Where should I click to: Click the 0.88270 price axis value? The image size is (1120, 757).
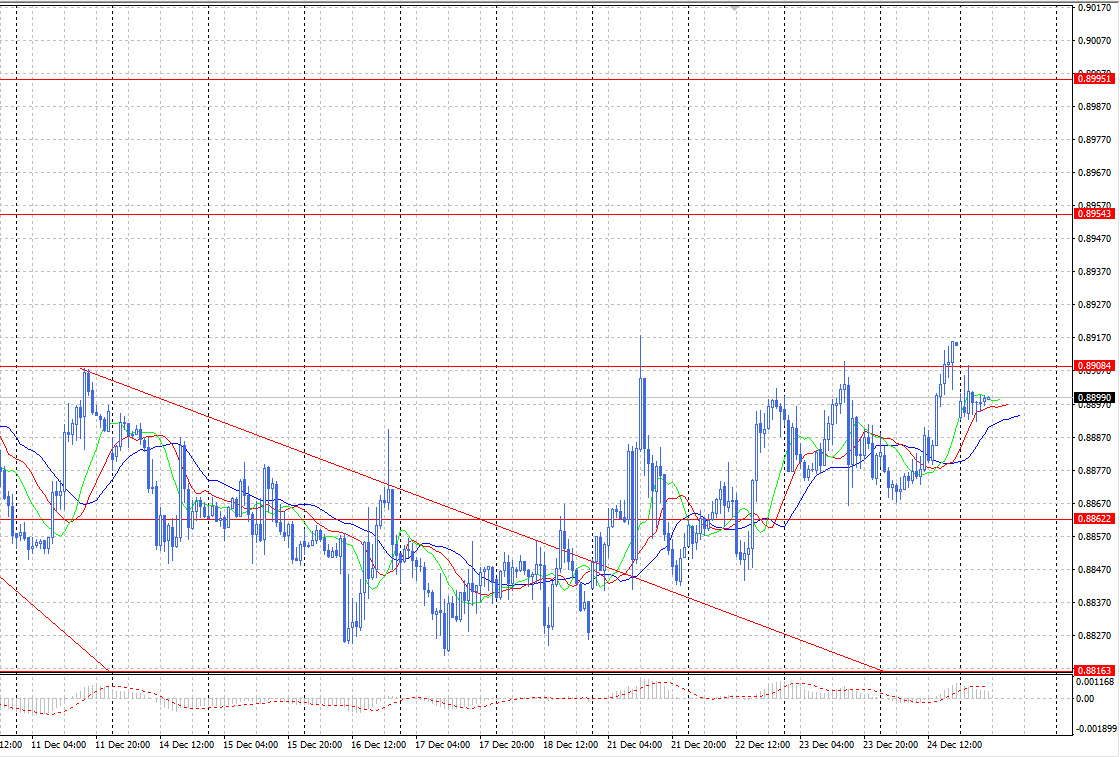coord(1094,636)
